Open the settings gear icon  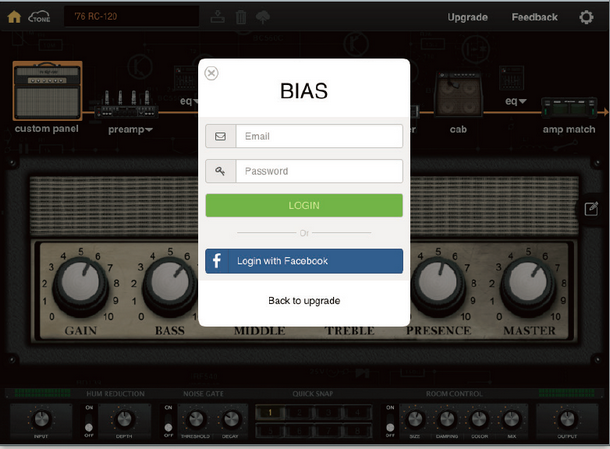pos(586,17)
